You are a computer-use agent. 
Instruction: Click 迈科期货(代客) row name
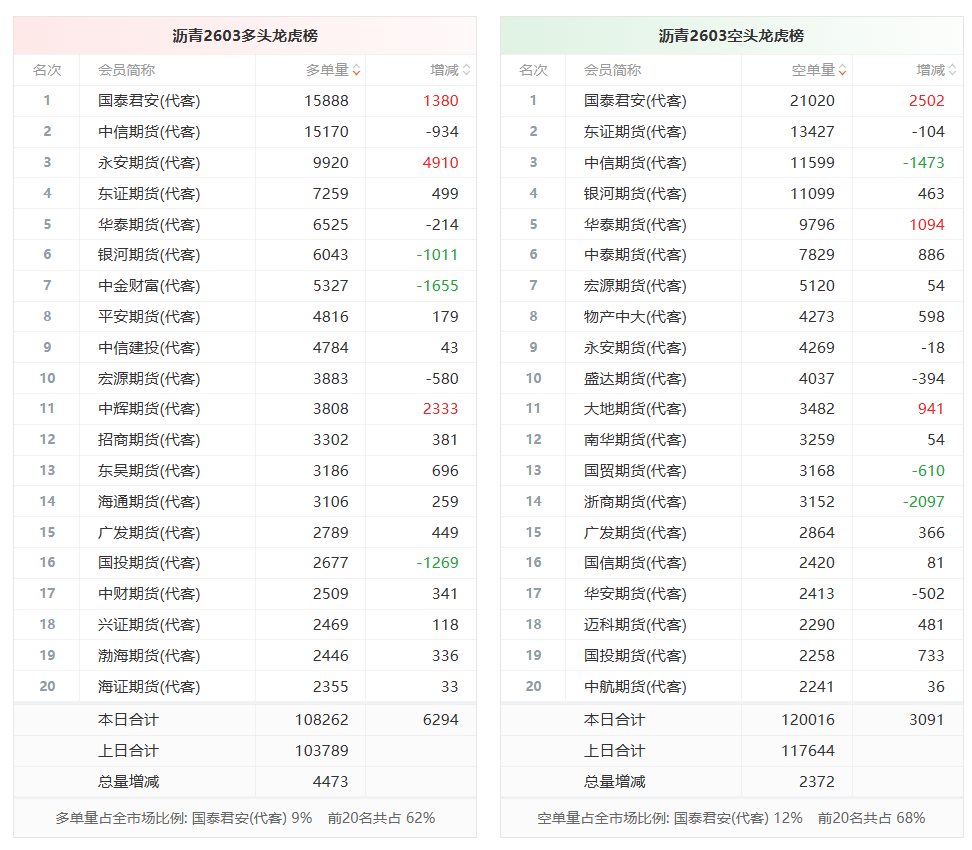click(635, 625)
